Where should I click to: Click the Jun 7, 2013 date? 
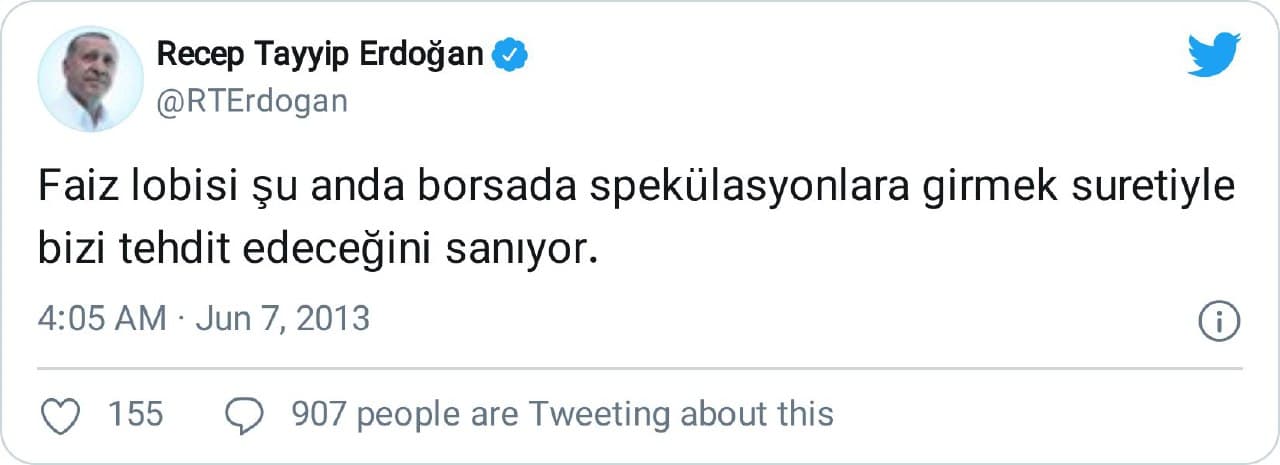pos(282,319)
